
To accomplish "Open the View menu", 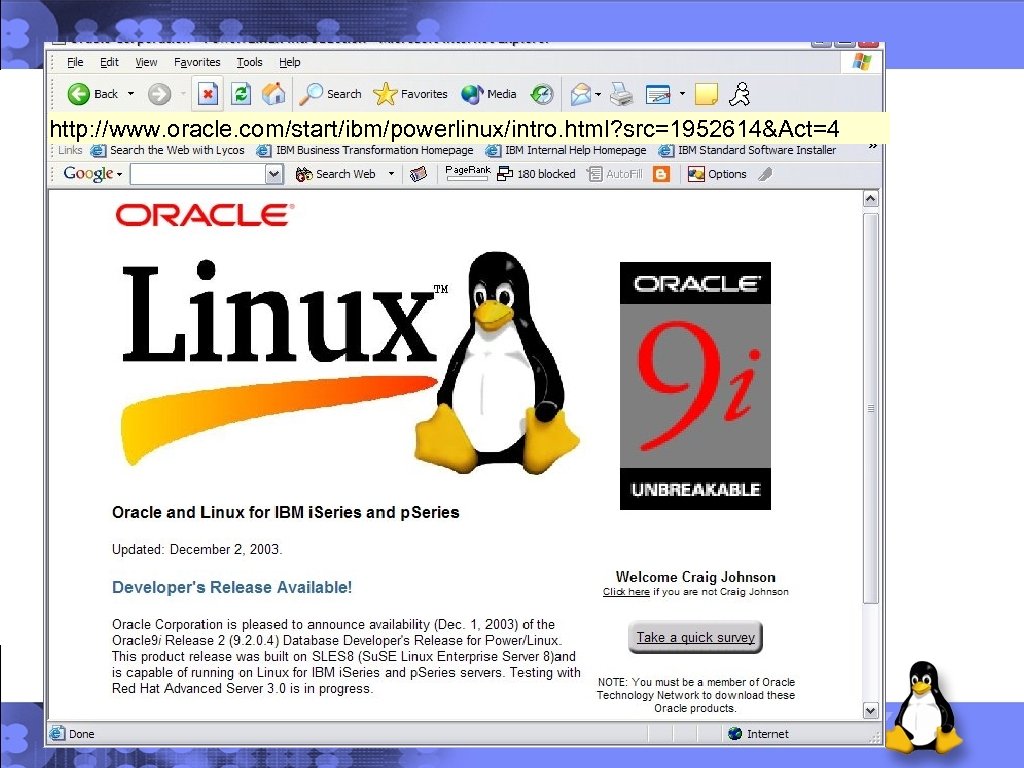I will pos(146,62).
